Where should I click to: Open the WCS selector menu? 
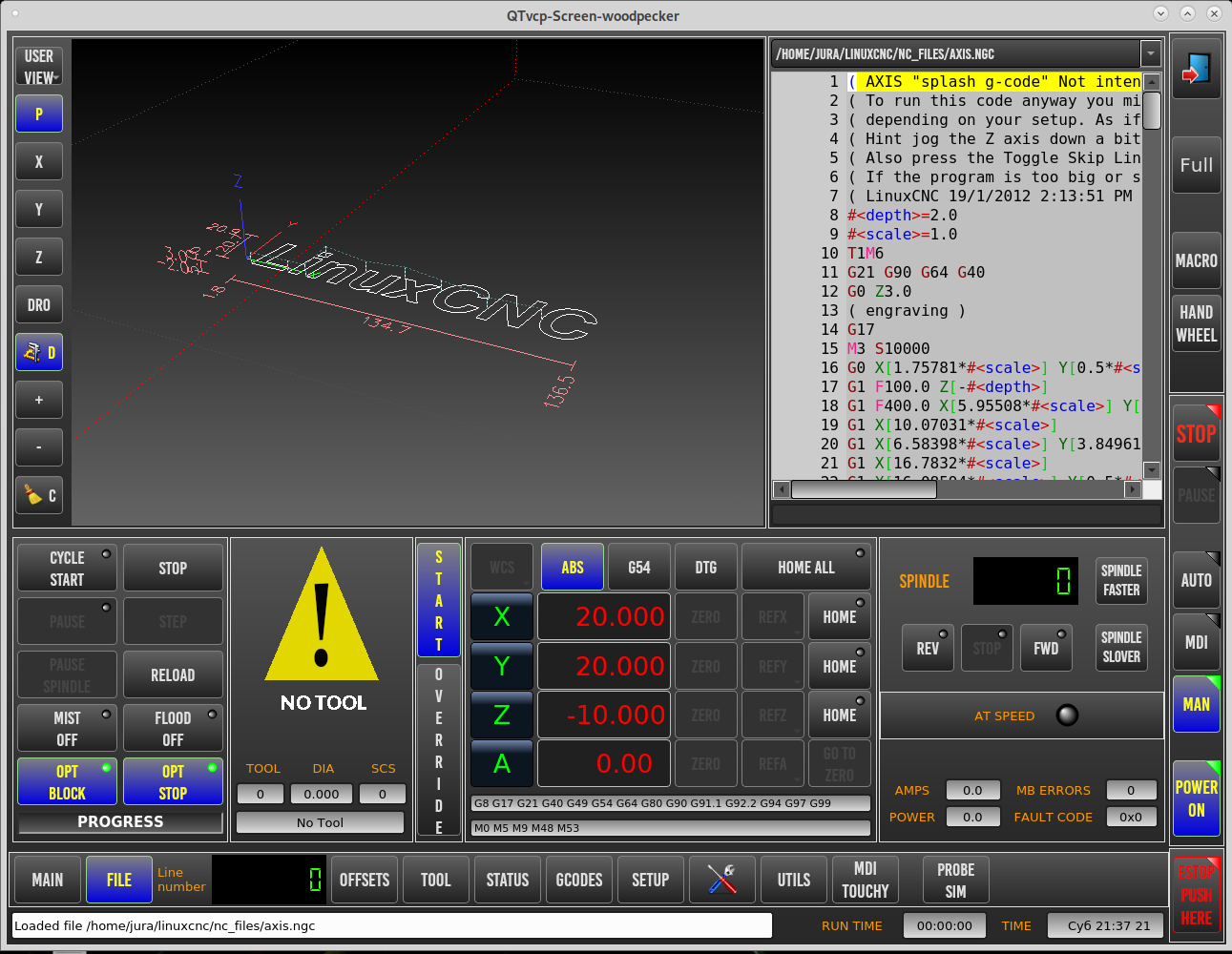tap(502, 568)
